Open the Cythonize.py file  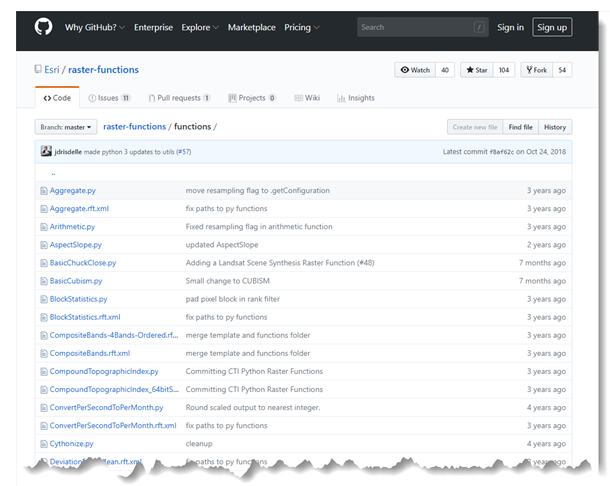(x=72, y=444)
